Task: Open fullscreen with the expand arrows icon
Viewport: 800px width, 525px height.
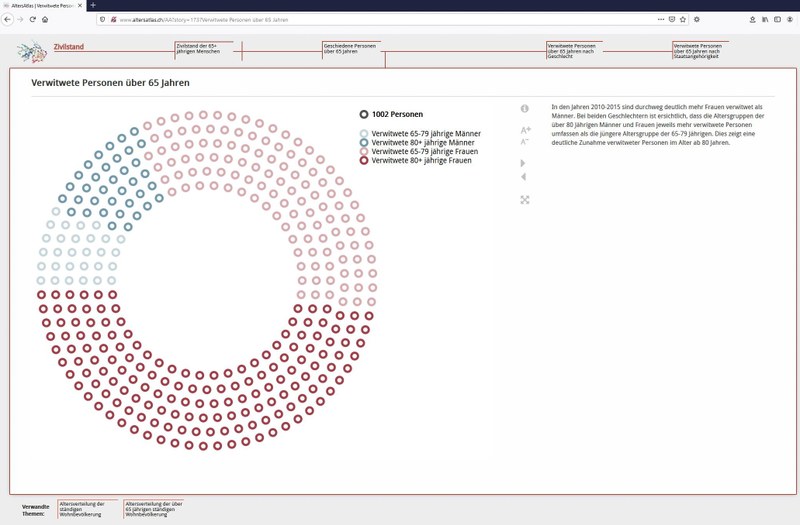Action: tap(524, 200)
